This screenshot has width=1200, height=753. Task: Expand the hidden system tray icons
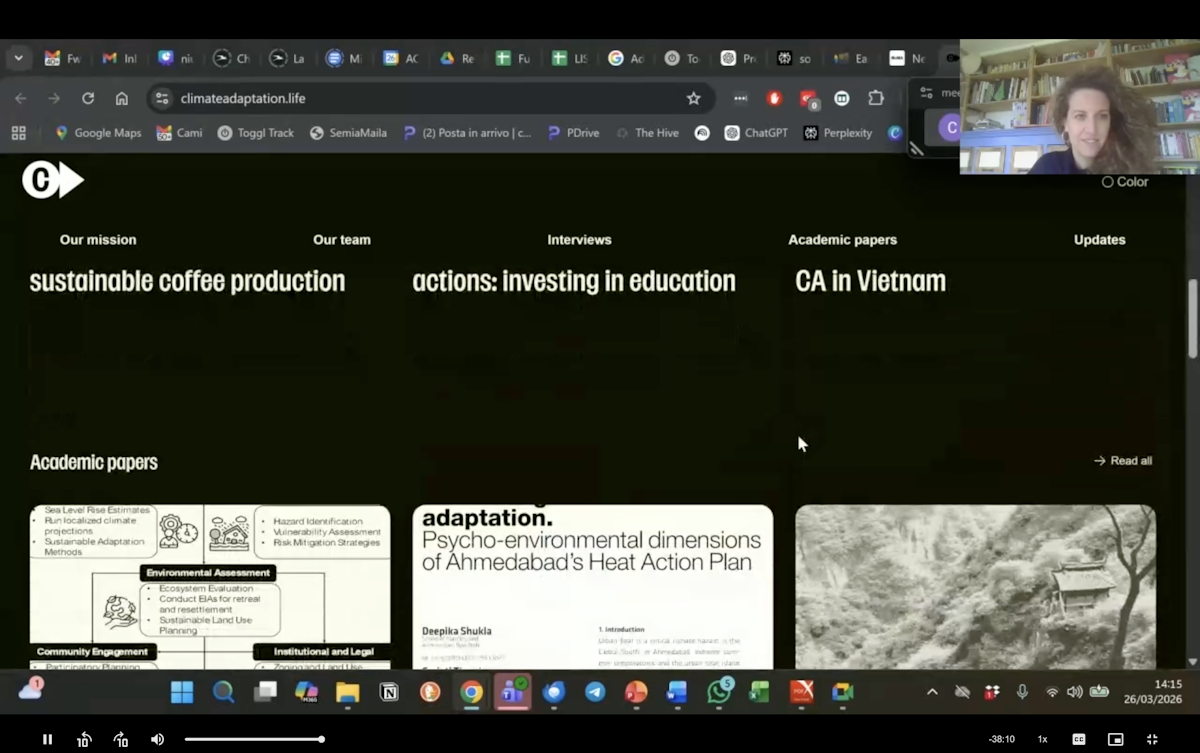(x=932, y=692)
